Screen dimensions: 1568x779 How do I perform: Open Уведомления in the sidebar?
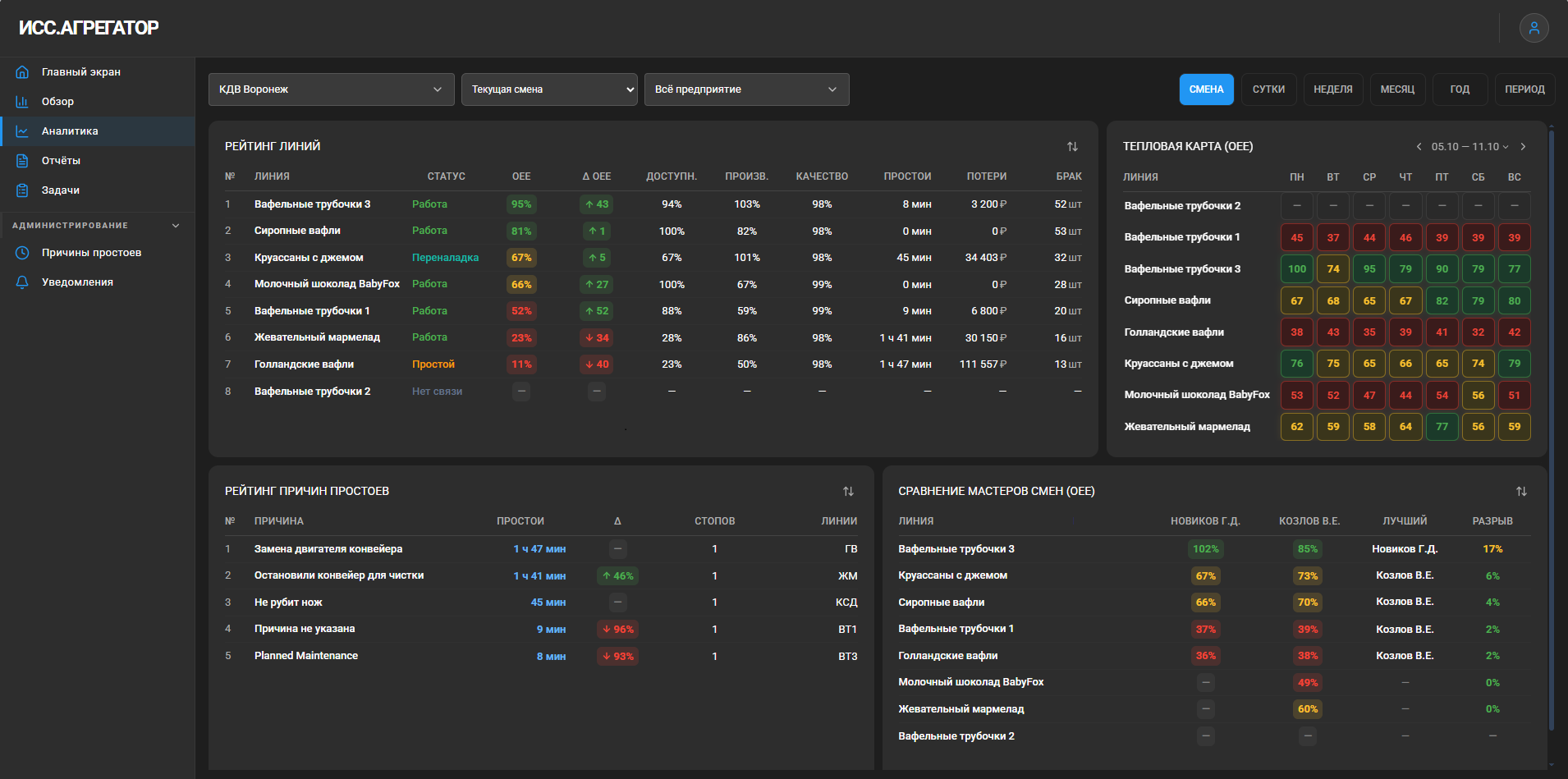tap(98, 282)
